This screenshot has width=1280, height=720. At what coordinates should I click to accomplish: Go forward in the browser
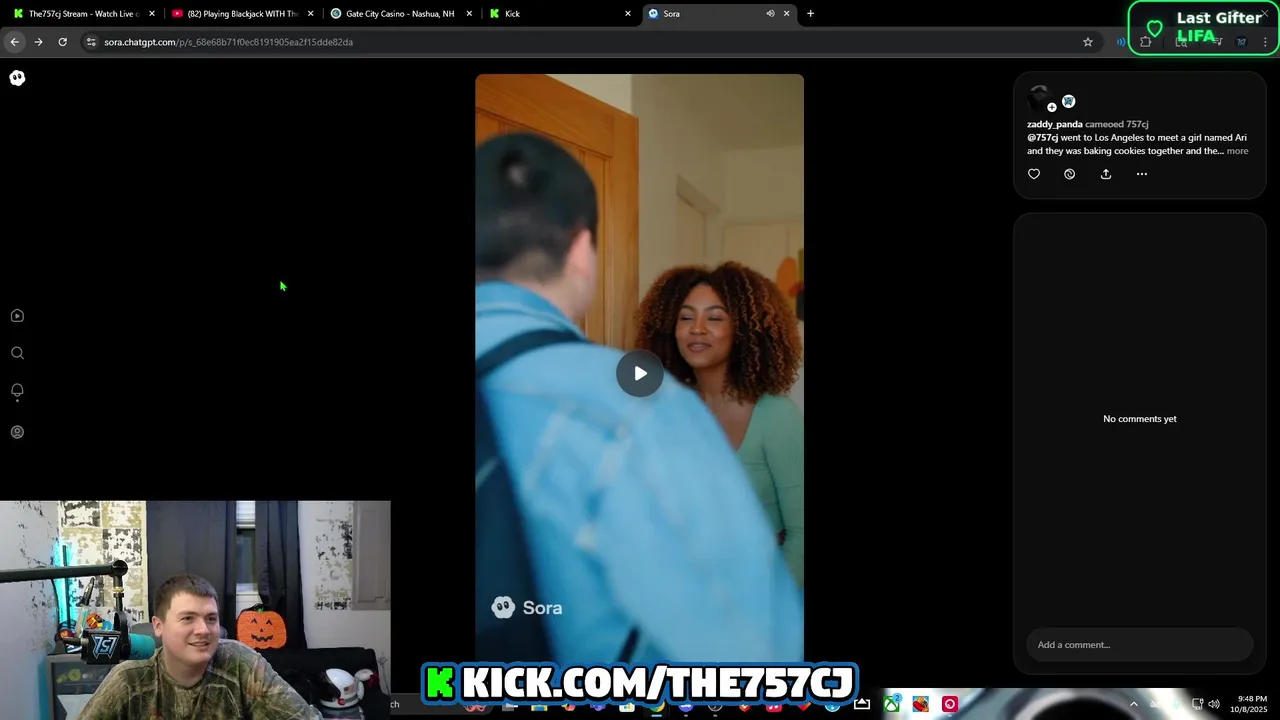point(38,42)
